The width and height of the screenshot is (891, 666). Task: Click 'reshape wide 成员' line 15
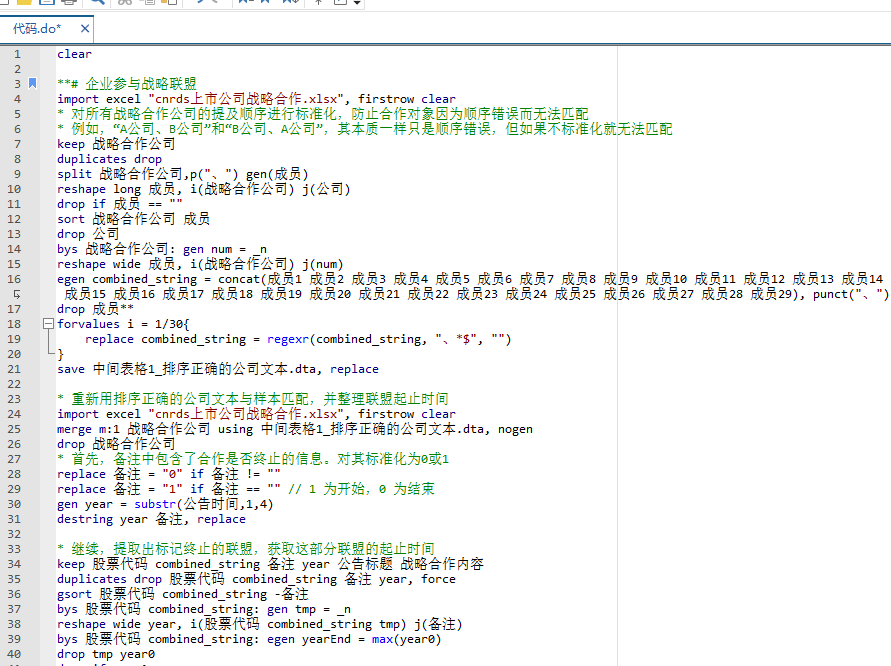[x=200, y=264]
